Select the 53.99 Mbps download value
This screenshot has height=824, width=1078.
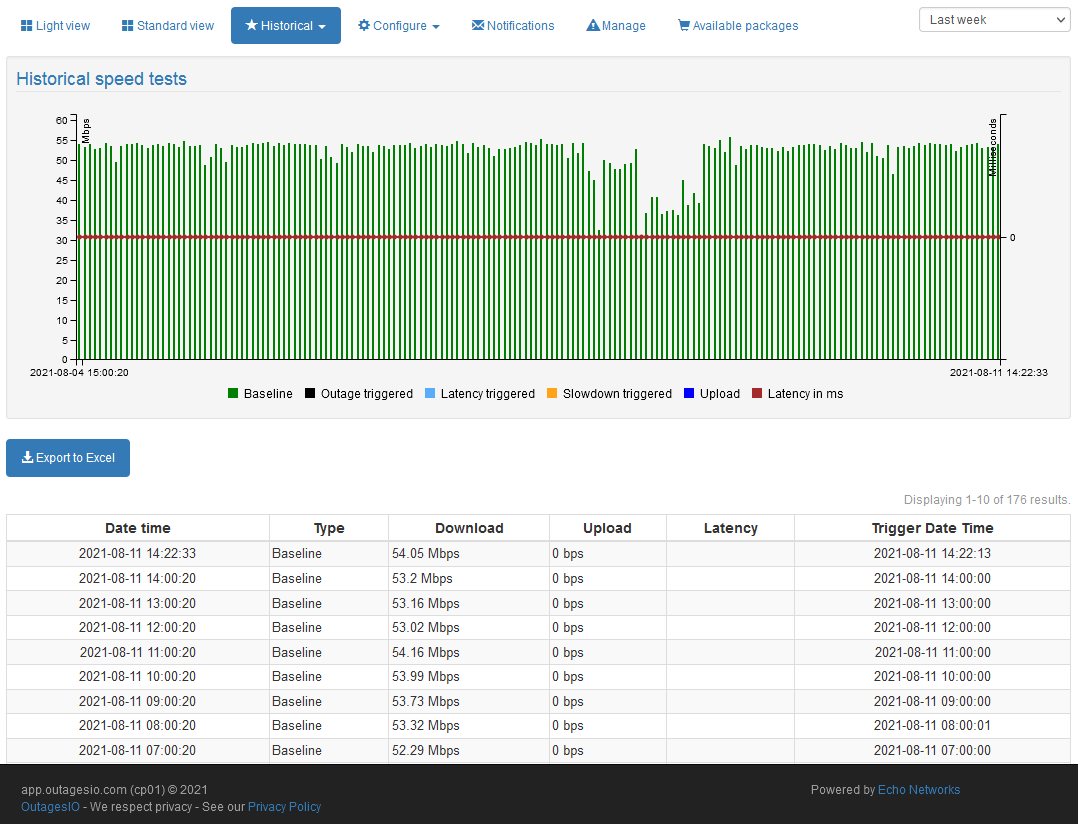click(x=426, y=676)
